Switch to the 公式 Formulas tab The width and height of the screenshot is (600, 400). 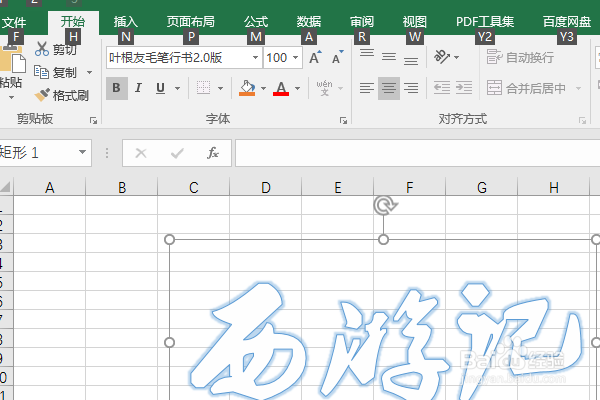coord(256,22)
